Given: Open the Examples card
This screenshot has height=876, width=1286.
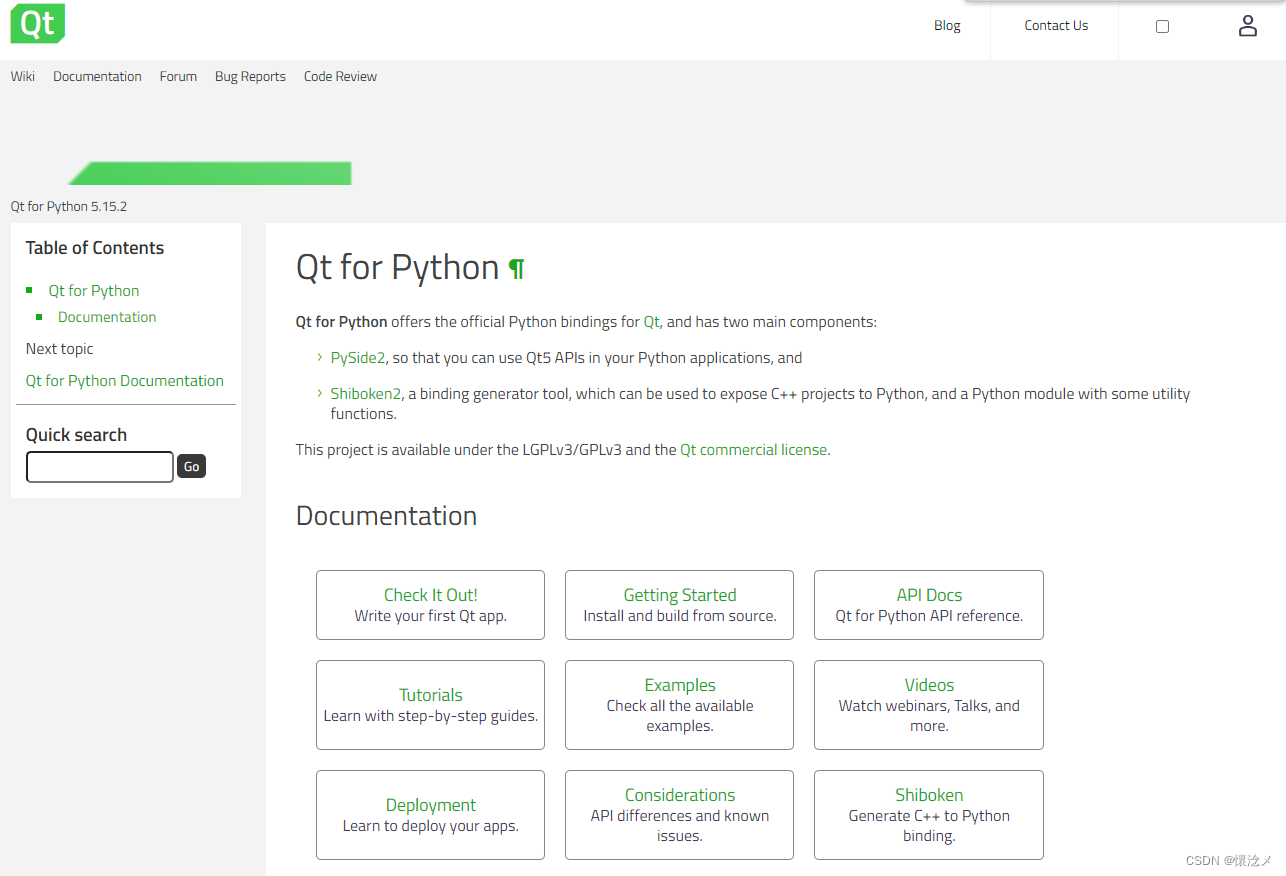Looking at the screenshot, I should 680,705.
